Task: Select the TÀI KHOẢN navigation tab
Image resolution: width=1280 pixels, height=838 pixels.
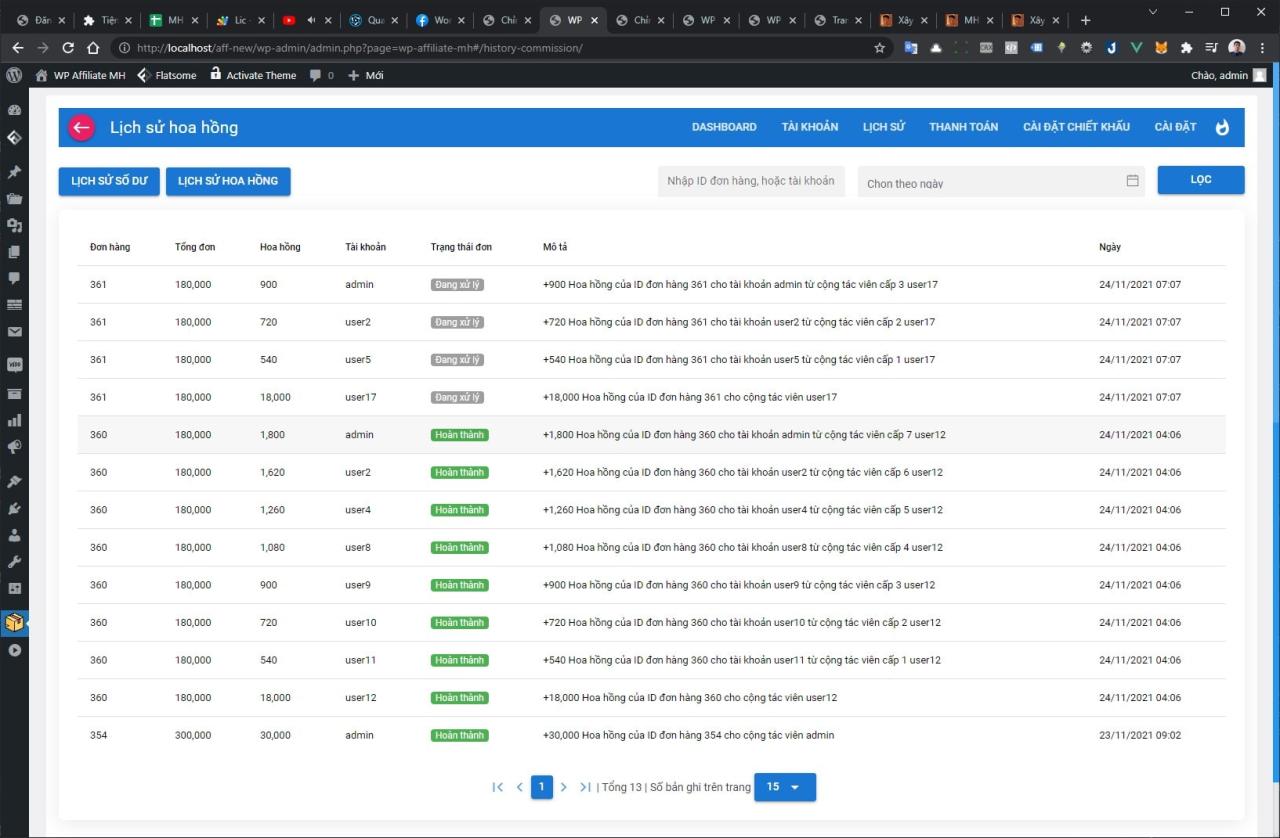Action: (810, 127)
